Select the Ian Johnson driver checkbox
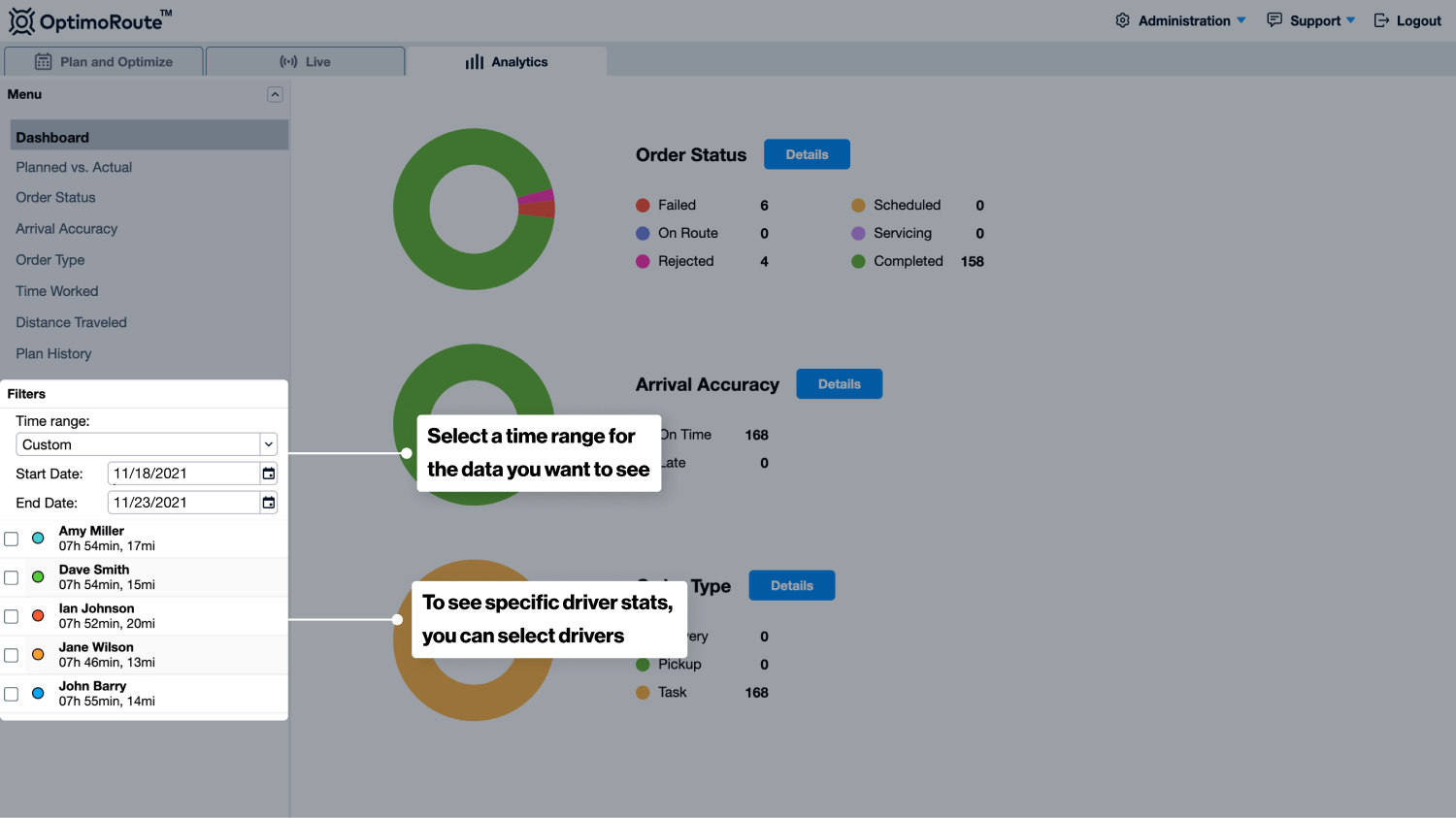Screen dimensions: 1456x818 [12, 616]
